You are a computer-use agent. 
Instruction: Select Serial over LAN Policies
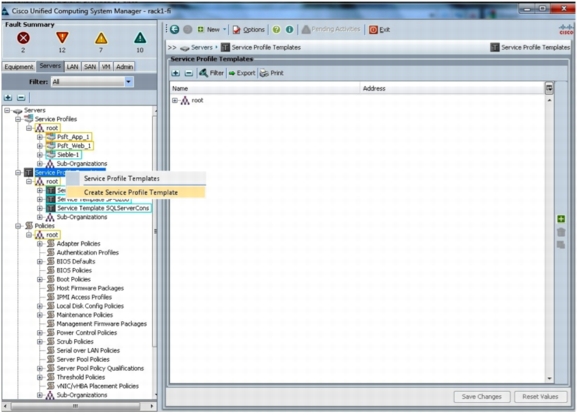[88, 351]
